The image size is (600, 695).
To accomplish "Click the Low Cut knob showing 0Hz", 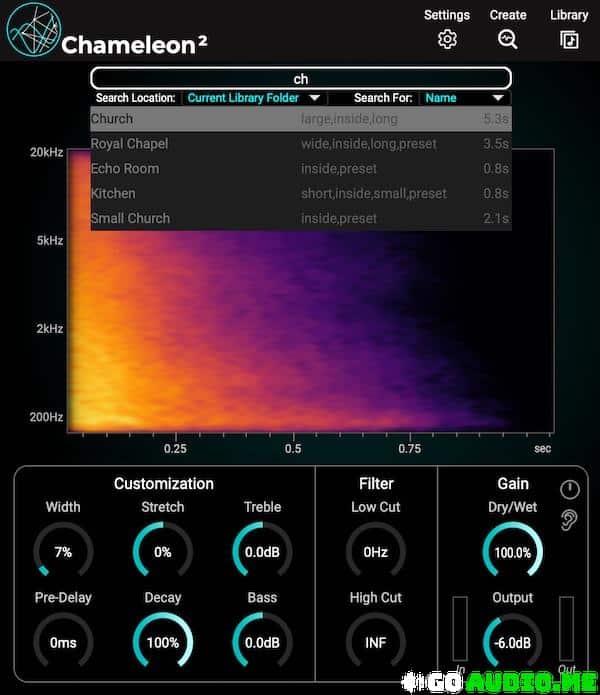I will 376,551.
